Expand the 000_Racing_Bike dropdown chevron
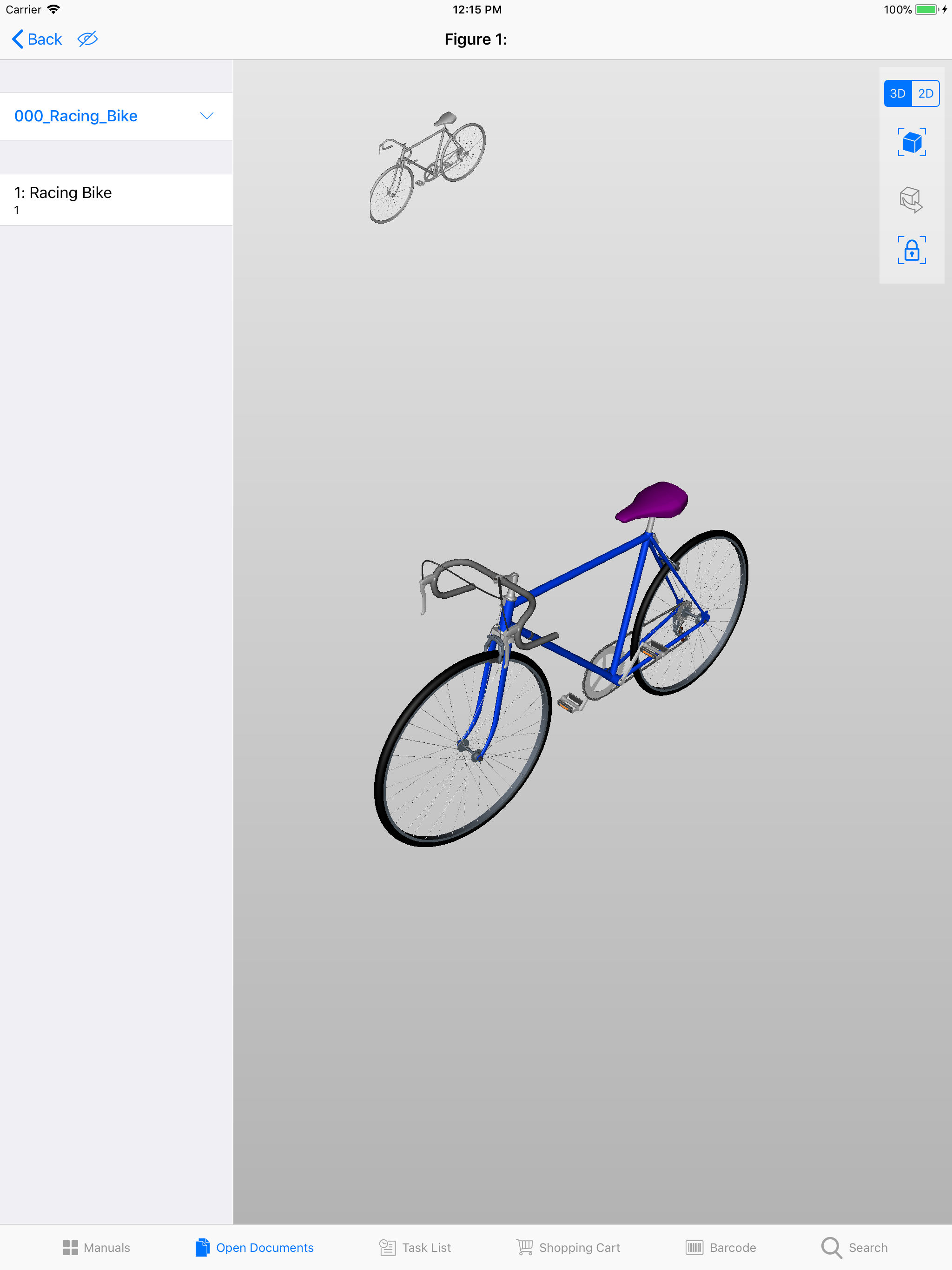The image size is (952, 1270). [x=207, y=116]
